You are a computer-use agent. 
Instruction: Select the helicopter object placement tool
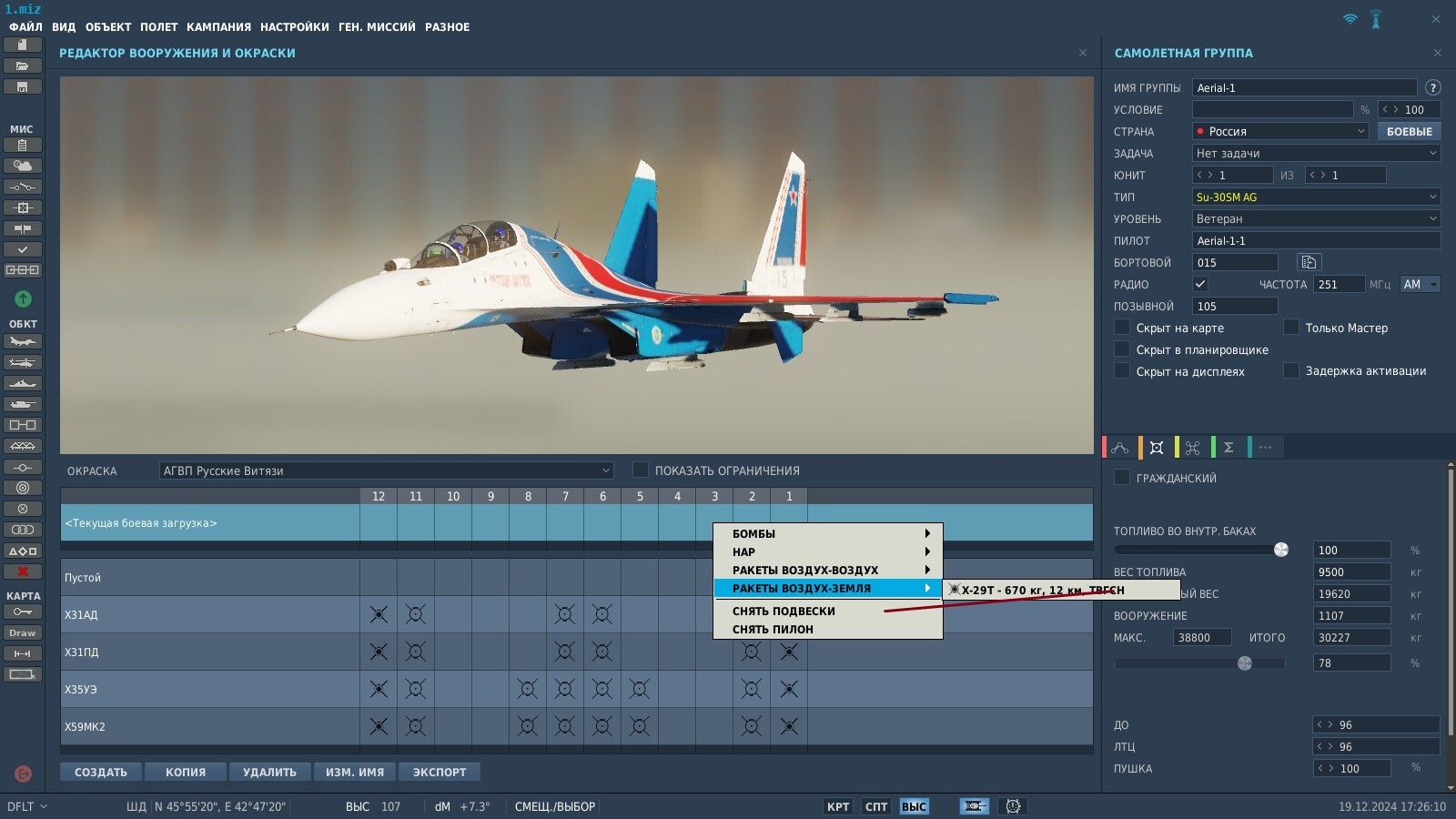click(23, 362)
